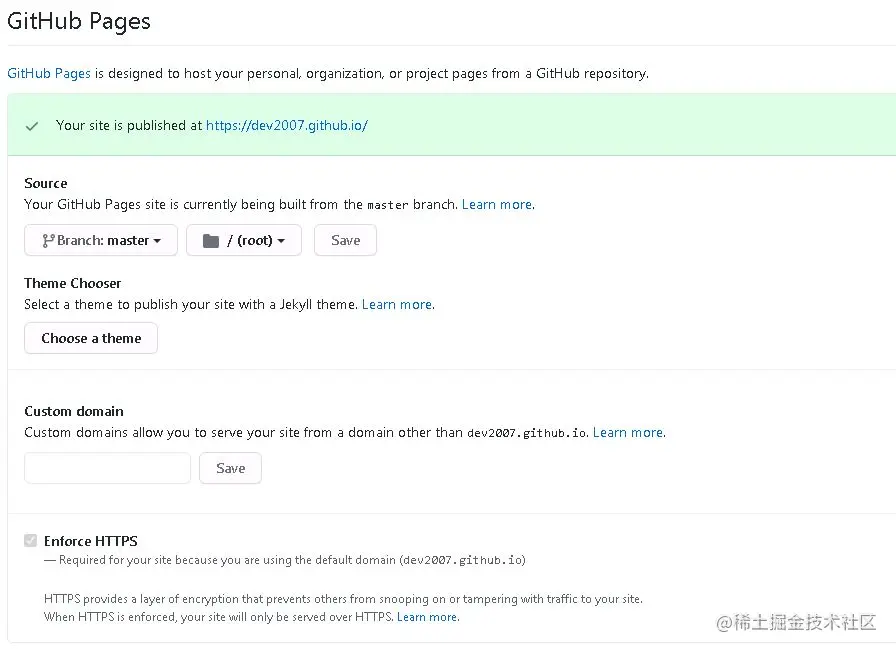
Task: Click Save next to the branch selector
Action: [345, 240]
